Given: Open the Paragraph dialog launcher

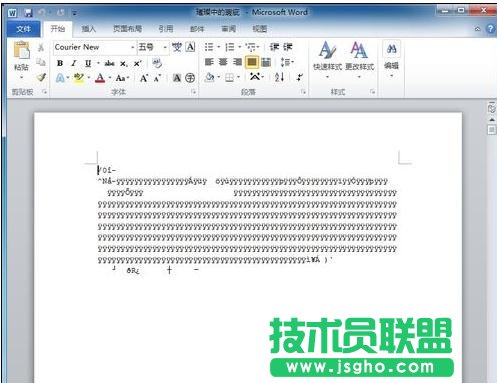Looking at the screenshot, I should 303,92.
